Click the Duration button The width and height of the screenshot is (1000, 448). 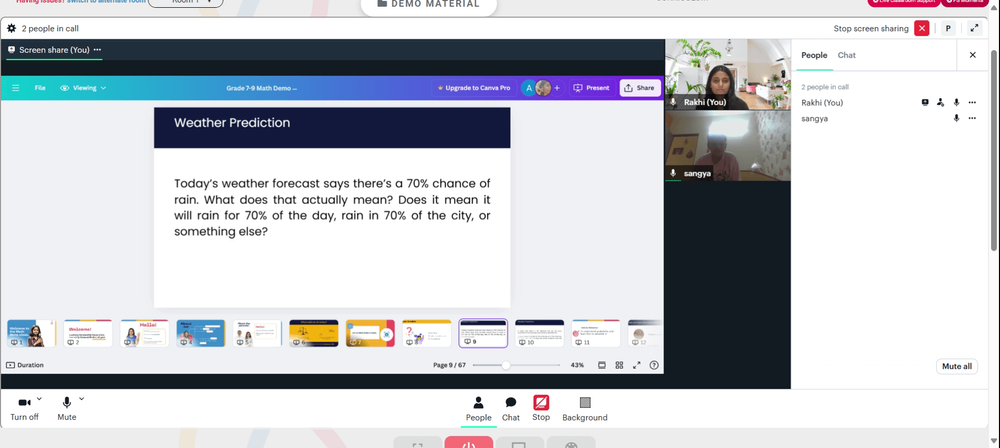click(25, 365)
